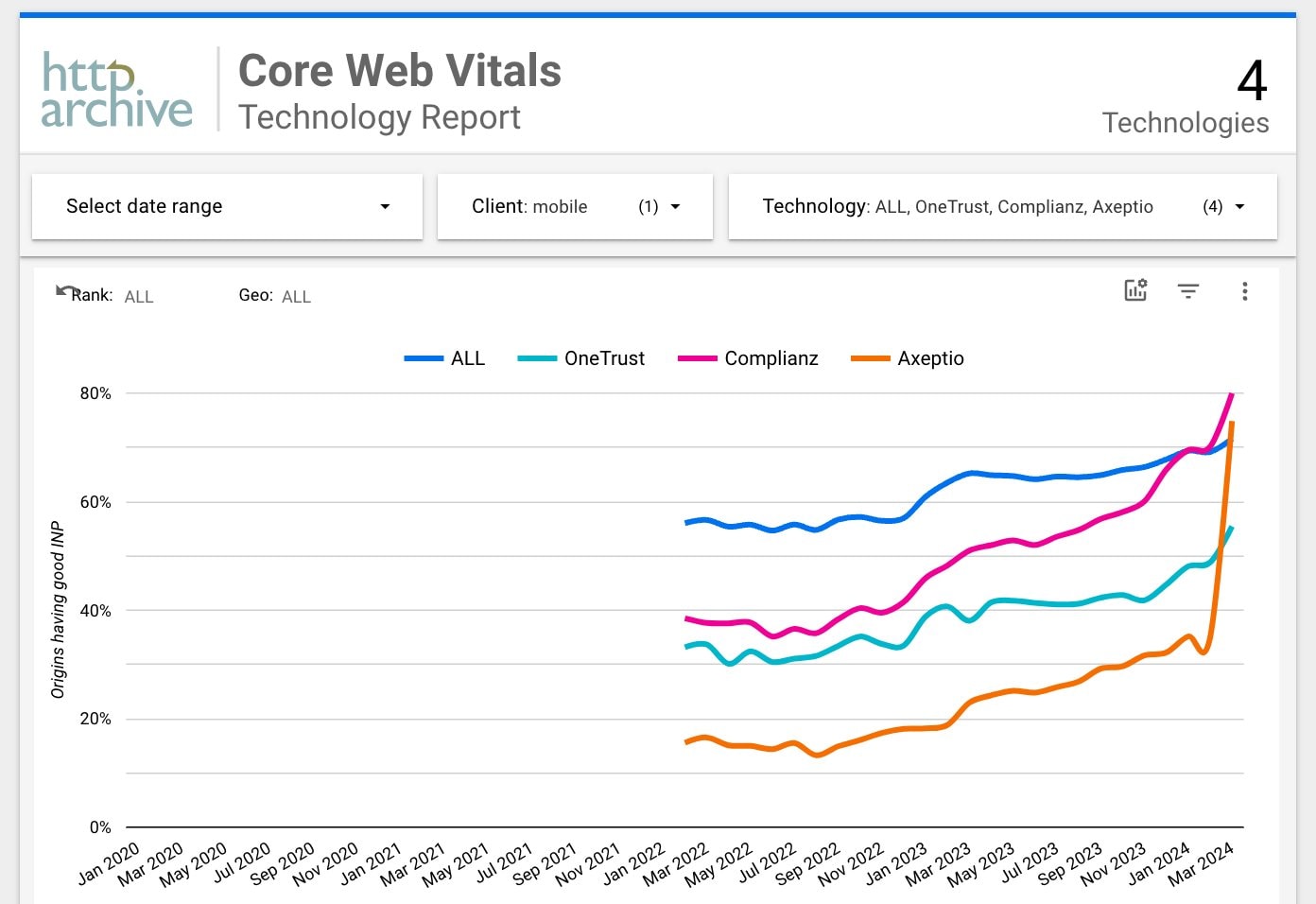Open the Client: mobile dropdown
Screen dimensions: 1316x904
tap(575, 206)
